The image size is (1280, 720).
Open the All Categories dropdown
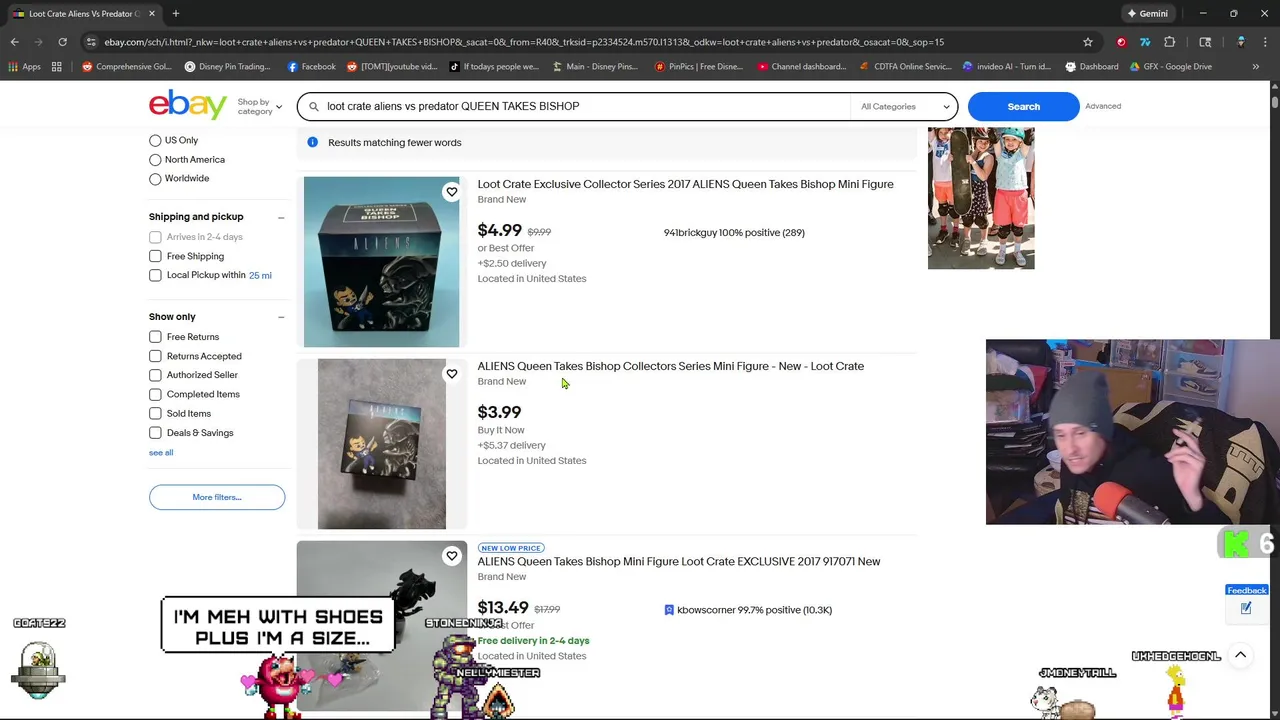pos(904,106)
